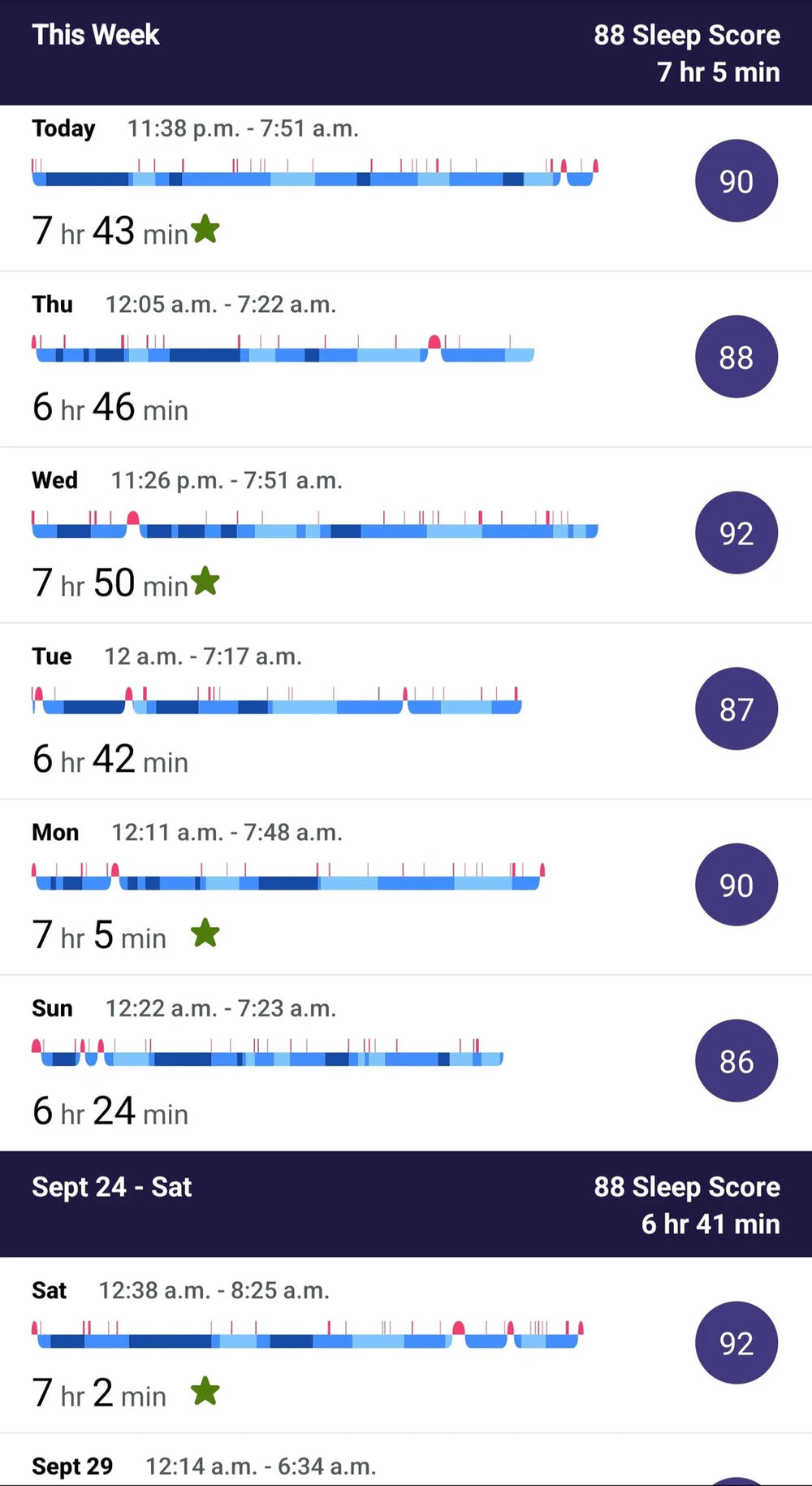Tap the green star beside 7 hr 2 min
Viewport: 812px width, 1486px height.
(x=205, y=1391)
